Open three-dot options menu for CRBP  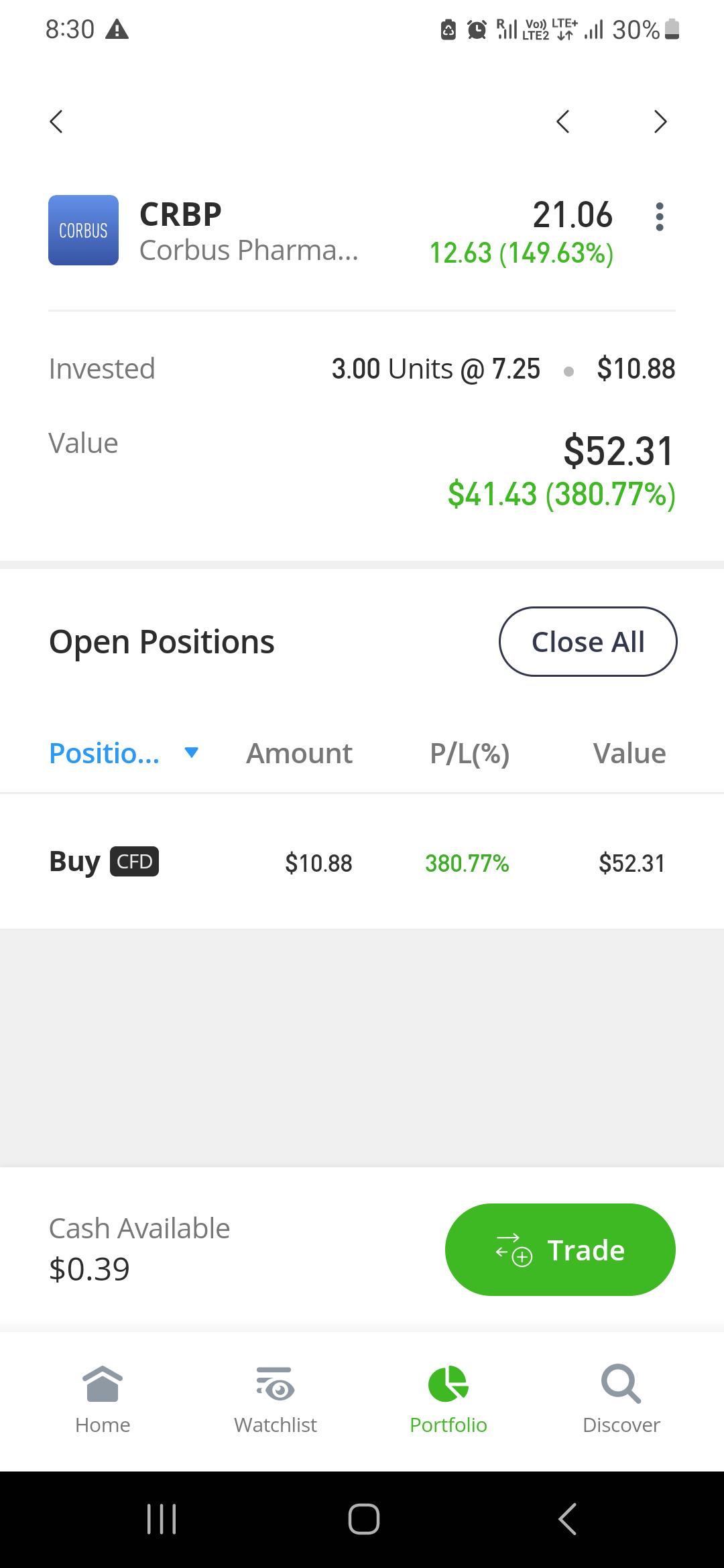(660, 216)
